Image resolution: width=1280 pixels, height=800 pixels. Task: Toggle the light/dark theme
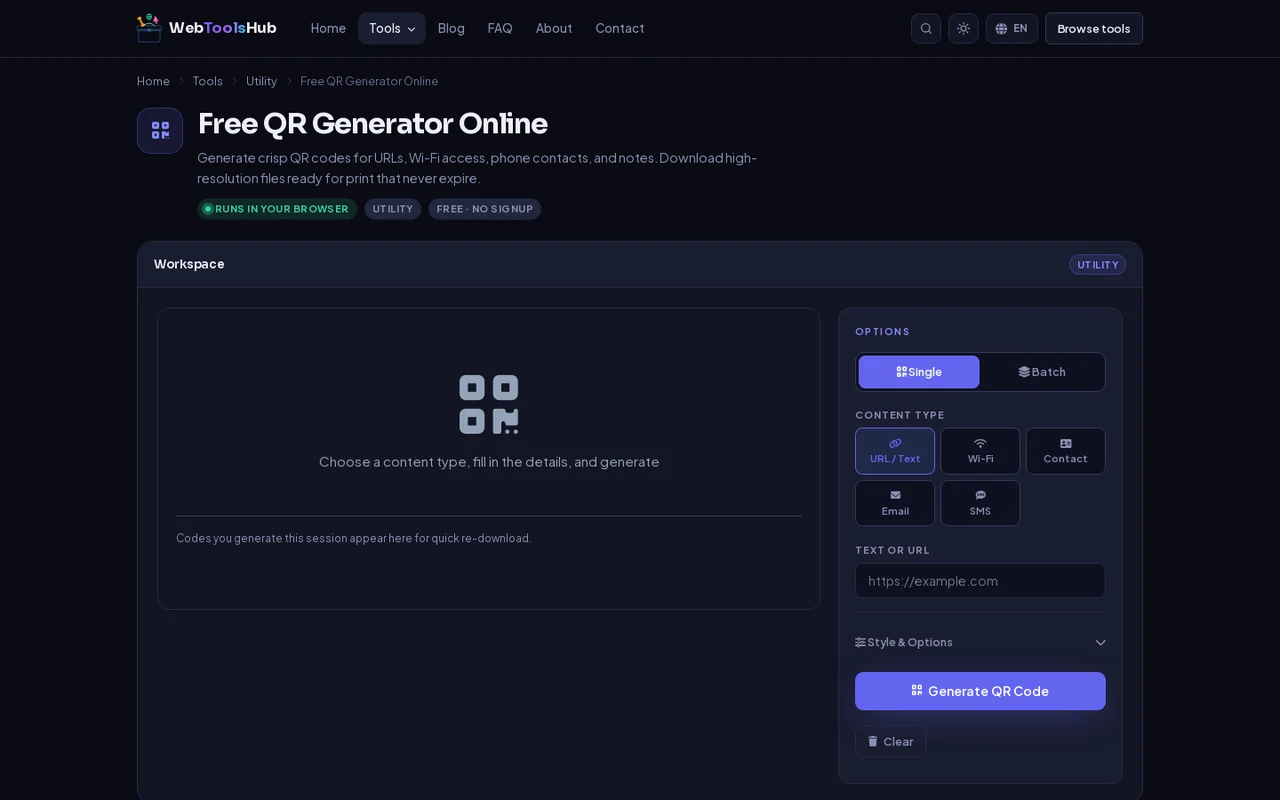963,28
